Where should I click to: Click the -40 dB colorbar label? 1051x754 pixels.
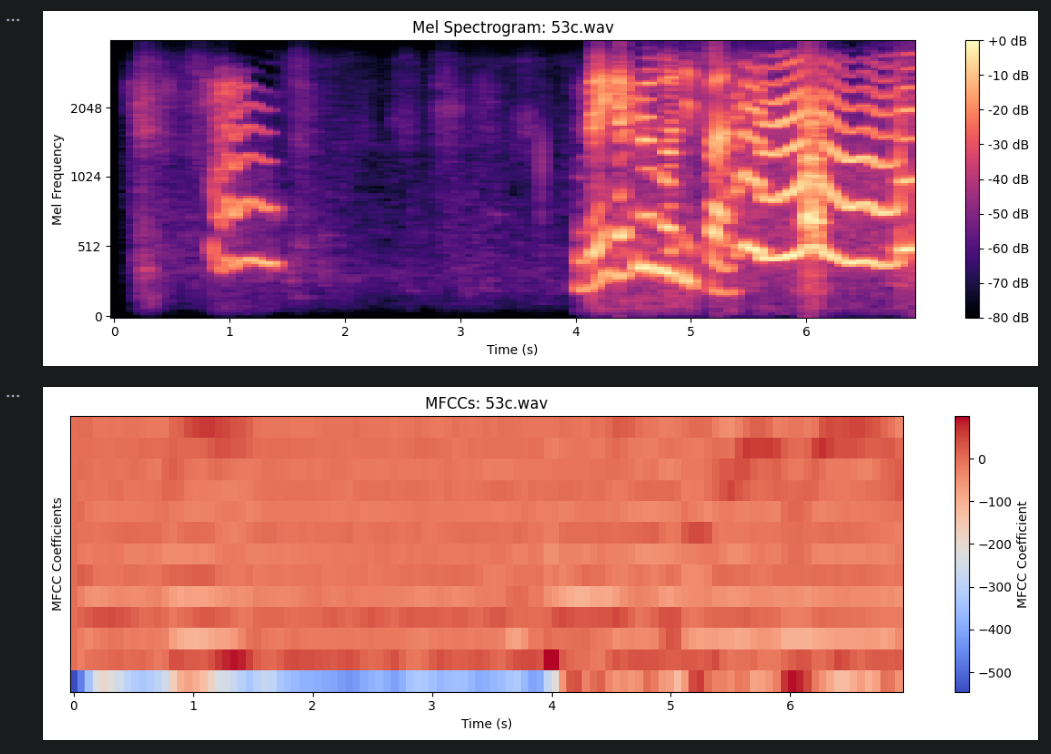click(x=1008, y=180)
